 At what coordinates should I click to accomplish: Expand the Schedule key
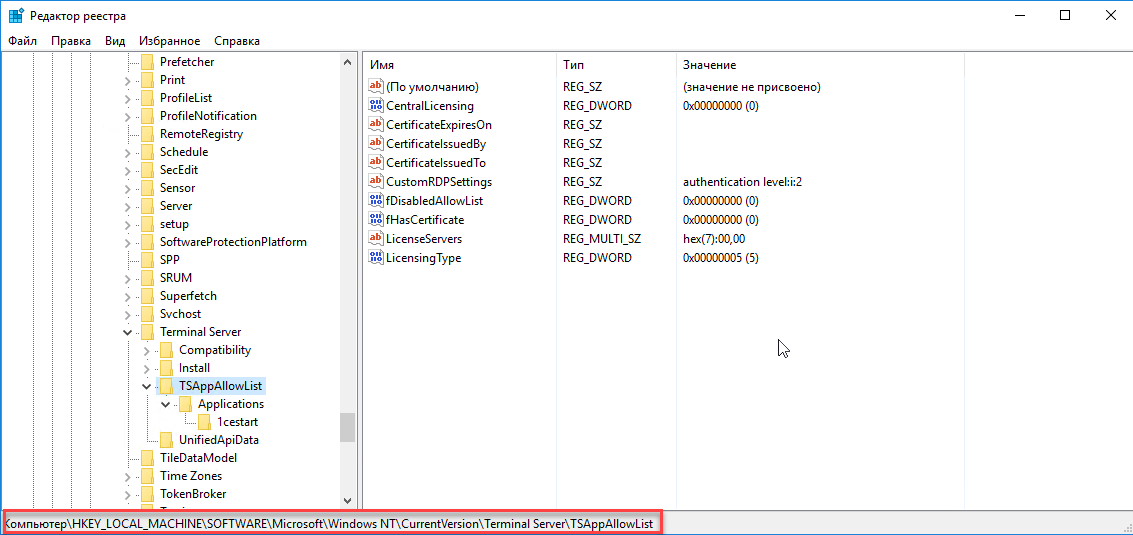pos(128,153)
